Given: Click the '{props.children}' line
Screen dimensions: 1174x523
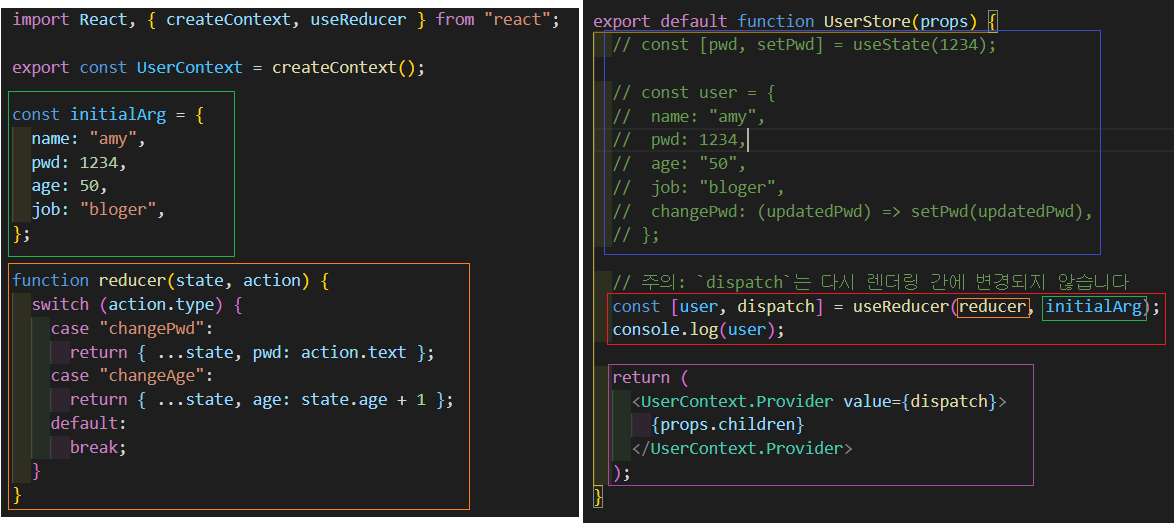Looking at the screenshot, I should [x=728, y=425].
